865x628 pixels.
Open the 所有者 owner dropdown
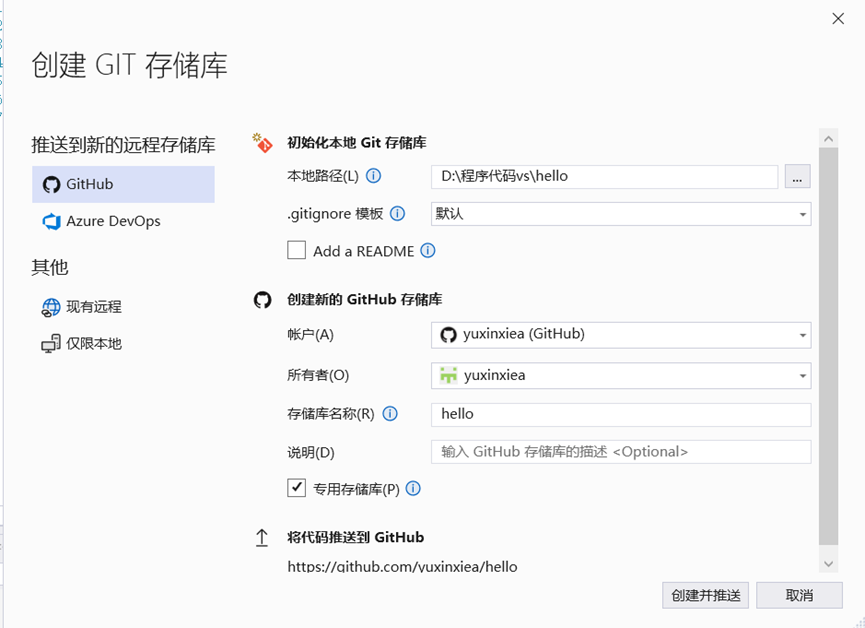(x=621, y=376)
